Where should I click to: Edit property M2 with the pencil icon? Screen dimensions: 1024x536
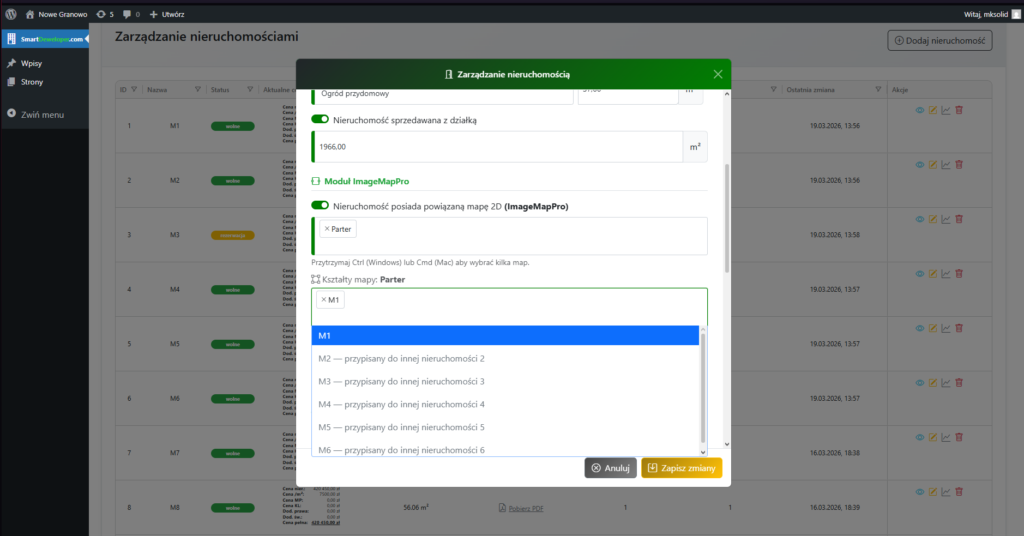[933, 165]
